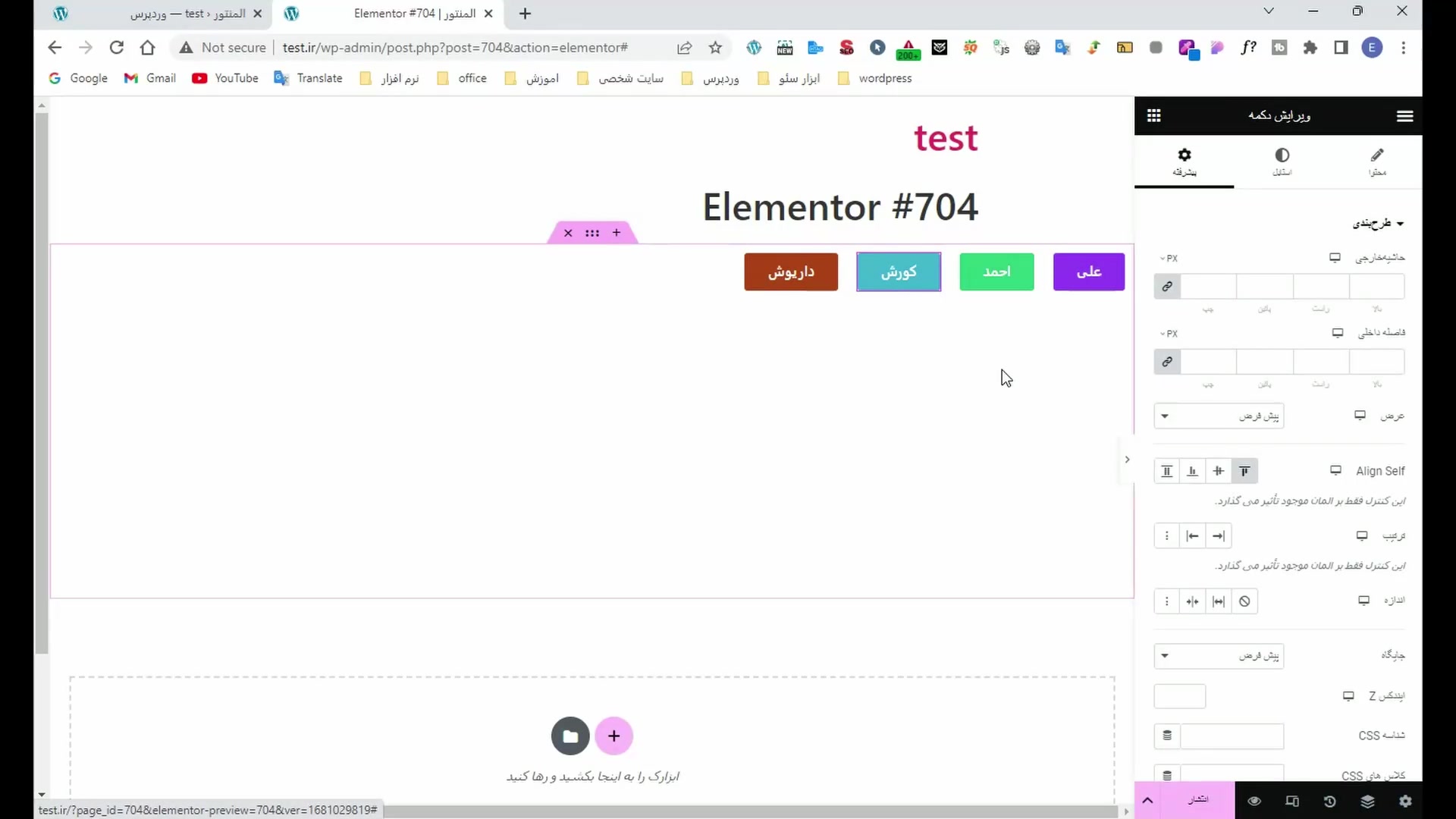Toggle linked values for padding

[x=1167, y=362]
